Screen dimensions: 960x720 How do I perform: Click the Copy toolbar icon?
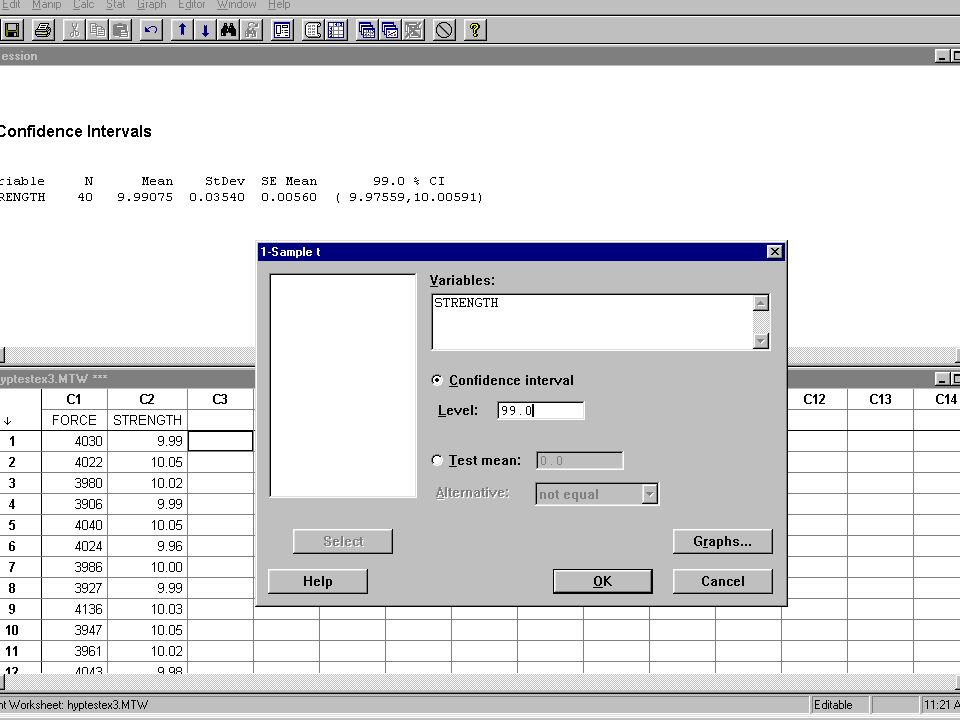tap(97, 30)
